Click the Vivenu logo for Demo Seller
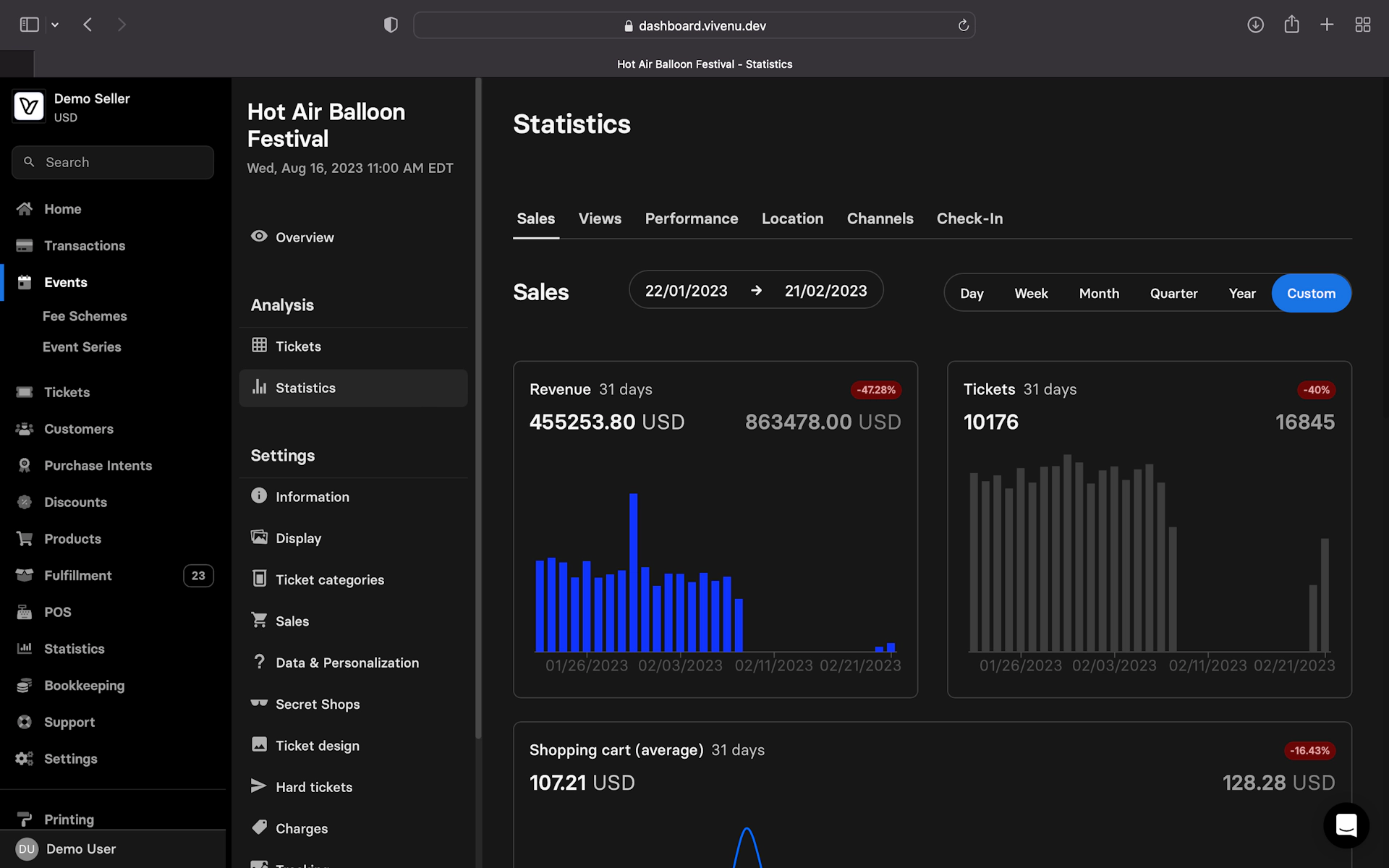This screenshot has height=868, width=1389. point(29,107)
